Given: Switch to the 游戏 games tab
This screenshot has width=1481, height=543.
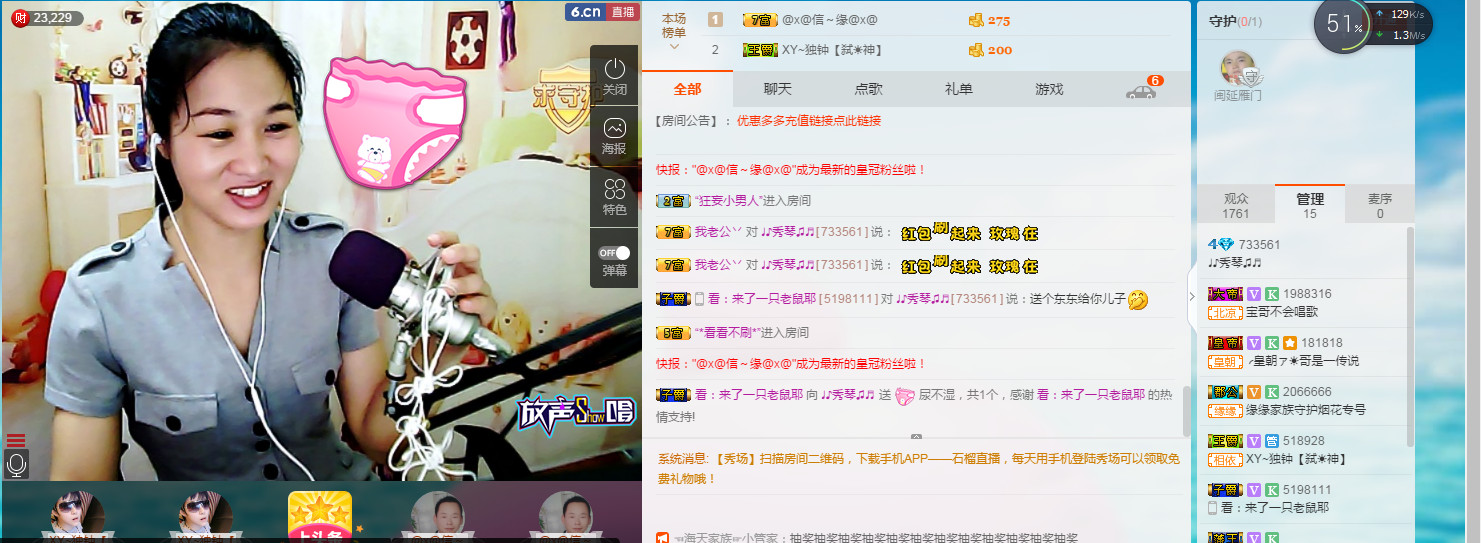Looking at the screenshot, I should (x=1049, y=89).
